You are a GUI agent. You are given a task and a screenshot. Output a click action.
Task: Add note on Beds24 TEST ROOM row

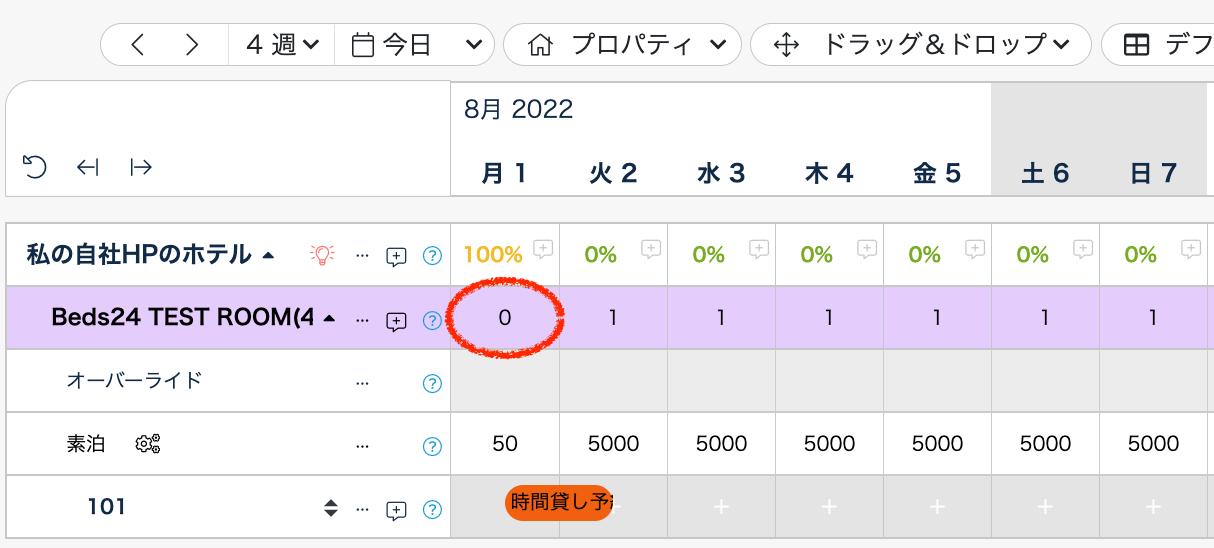click(397, 321)
